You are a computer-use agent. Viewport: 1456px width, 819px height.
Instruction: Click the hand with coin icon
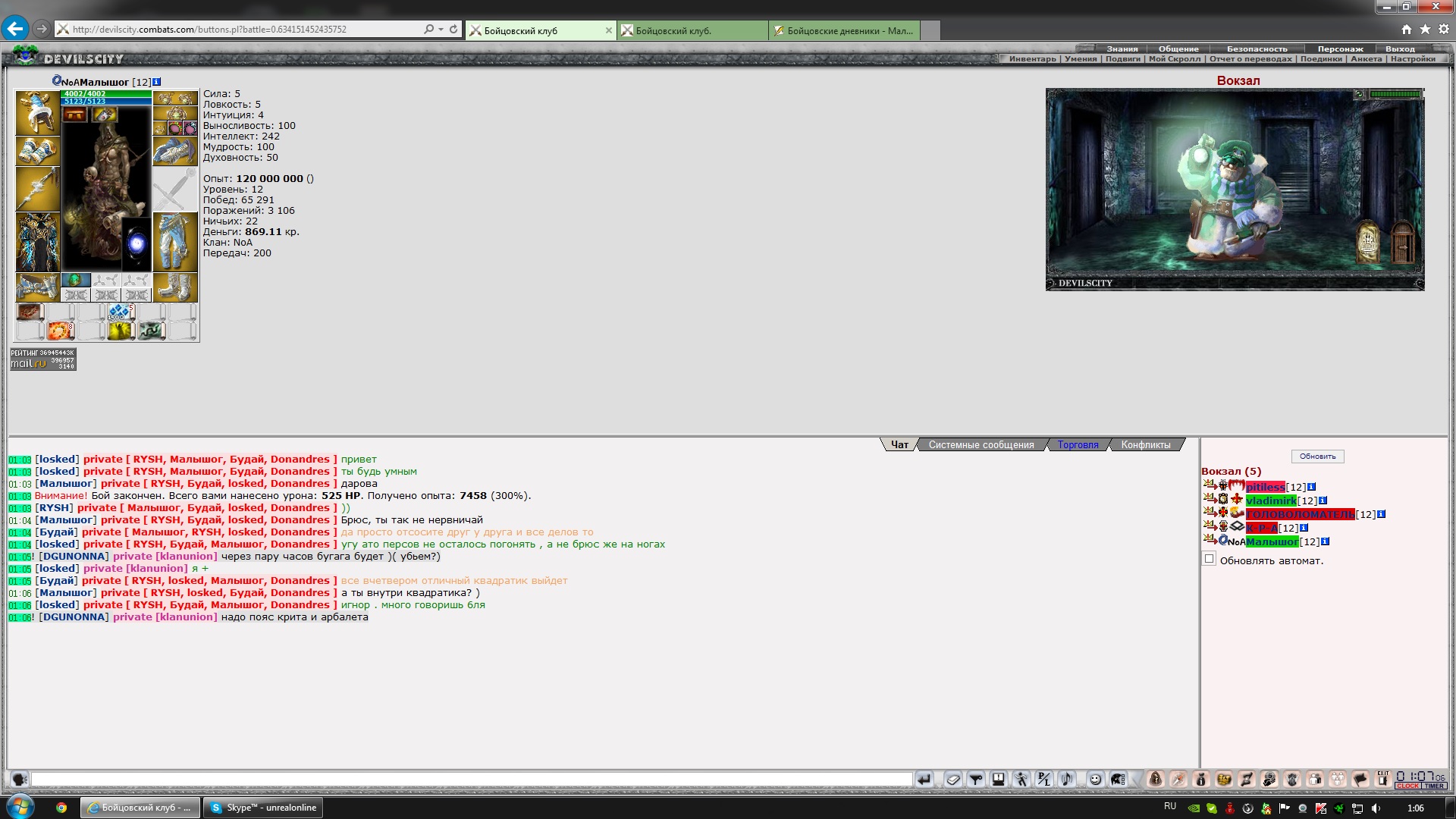click(1269, 779)
